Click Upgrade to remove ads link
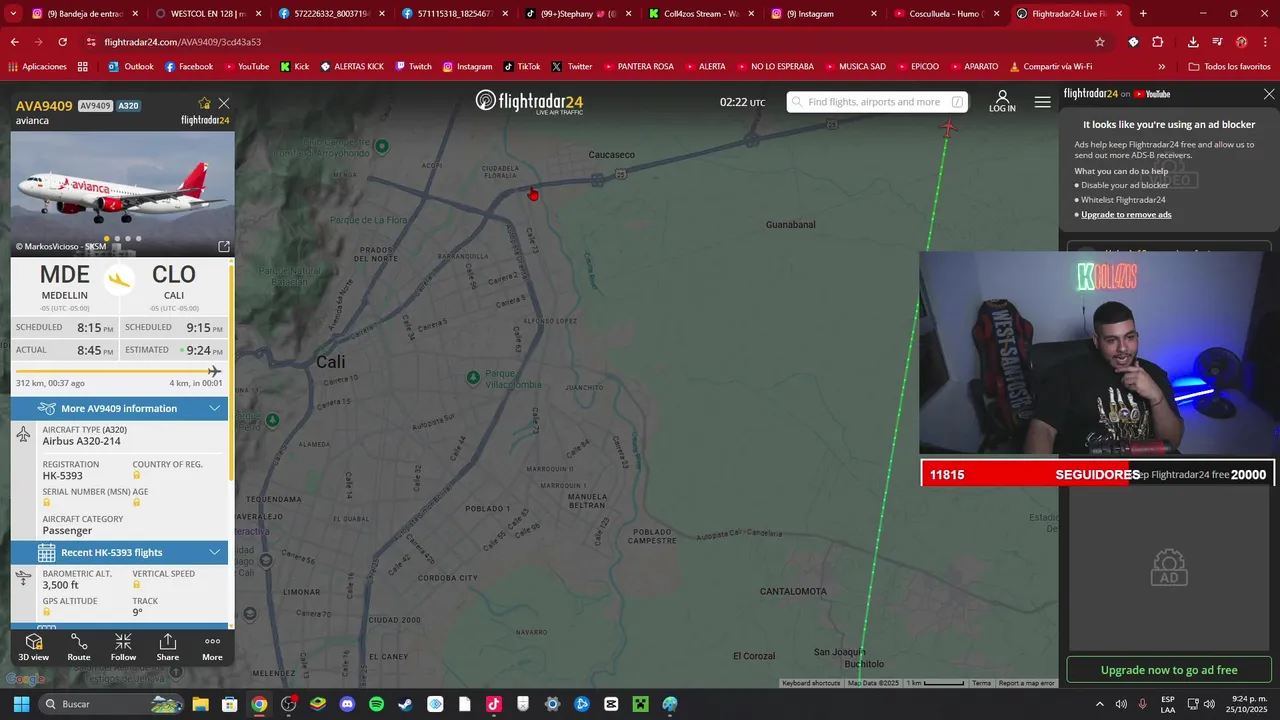Screen dimensions: 1280x720 1126,215
